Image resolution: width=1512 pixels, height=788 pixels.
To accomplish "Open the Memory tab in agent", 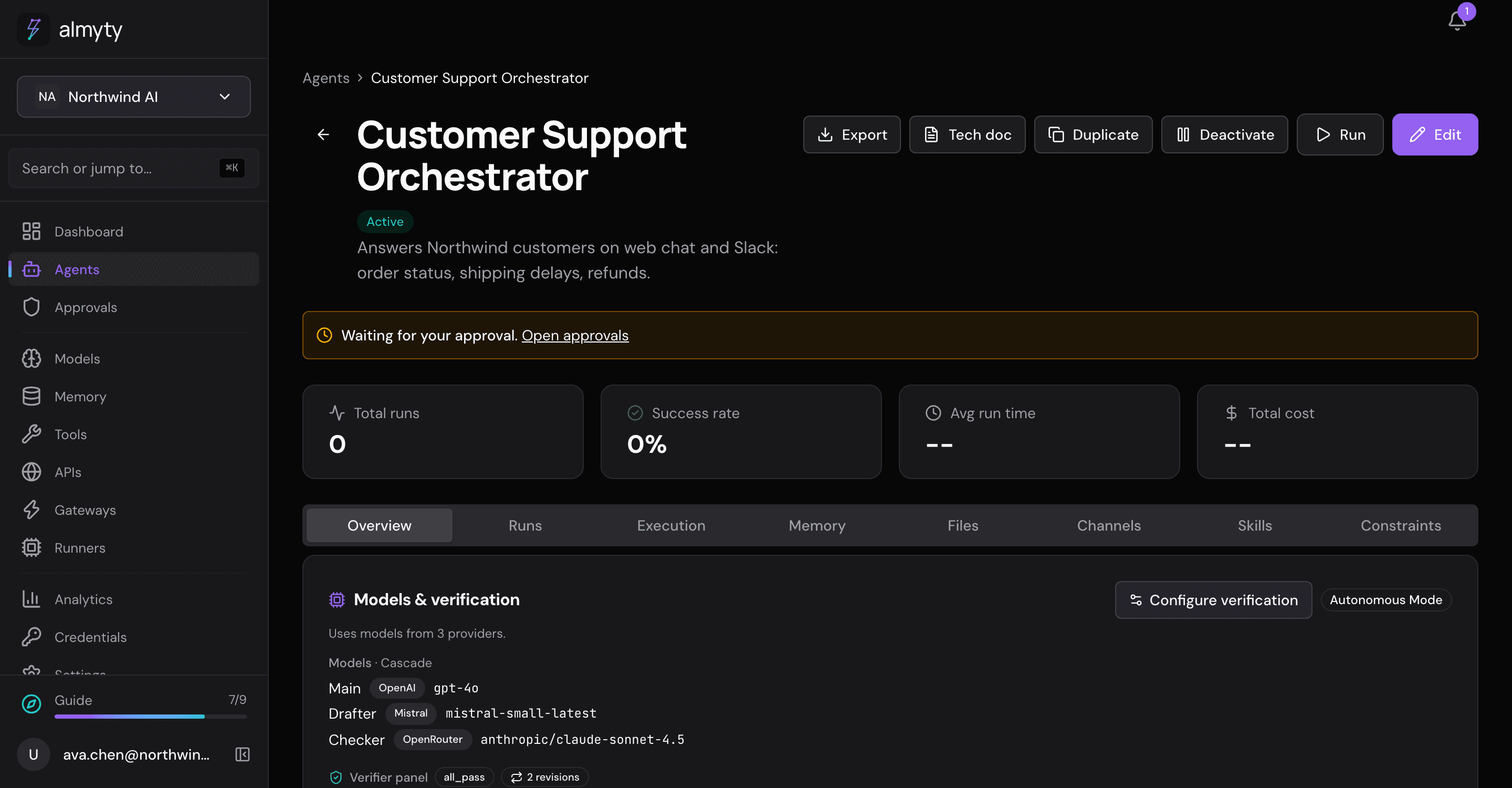I will point(817,525).
